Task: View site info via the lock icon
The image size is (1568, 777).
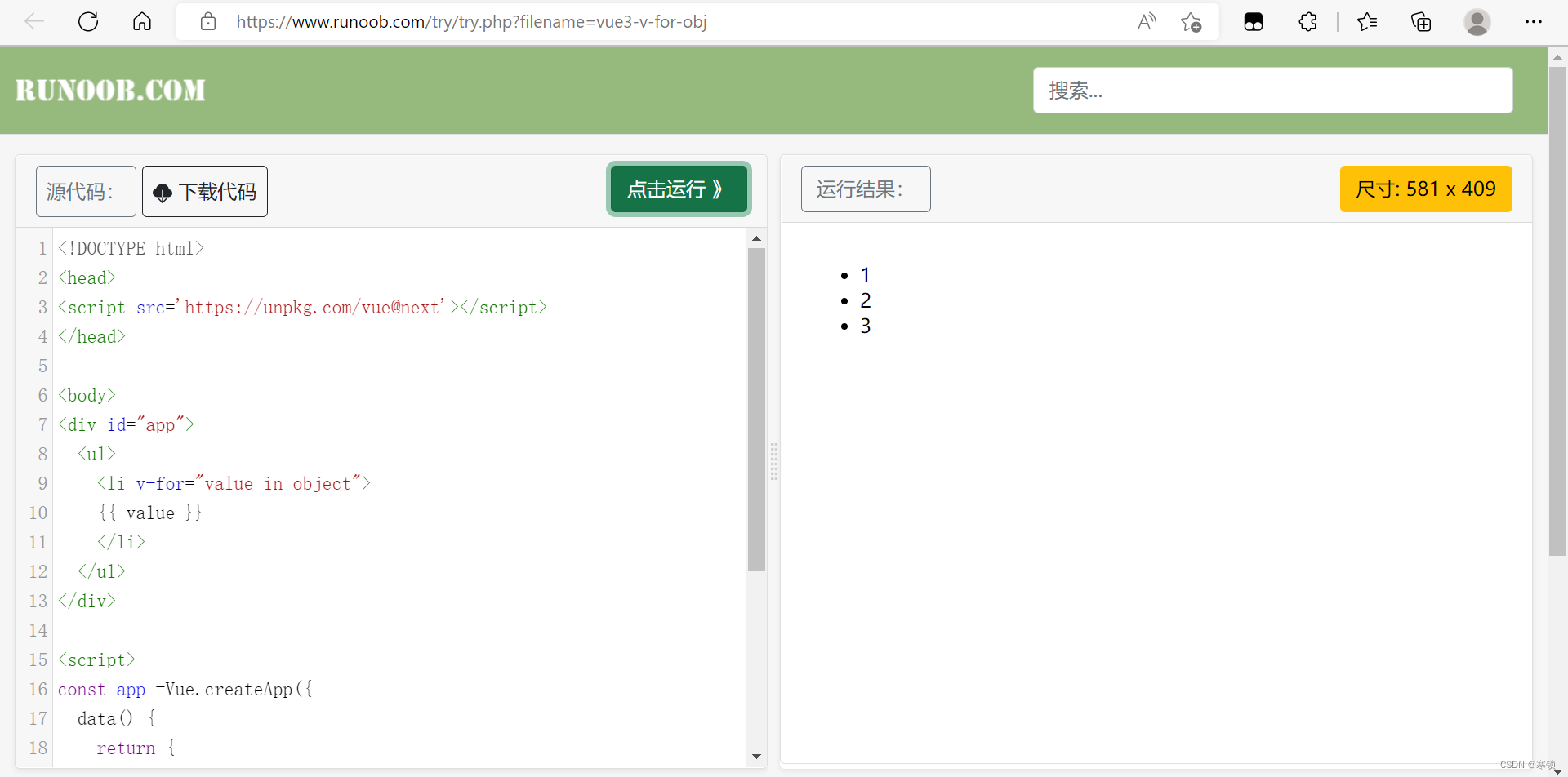Action: coord(208,22)
